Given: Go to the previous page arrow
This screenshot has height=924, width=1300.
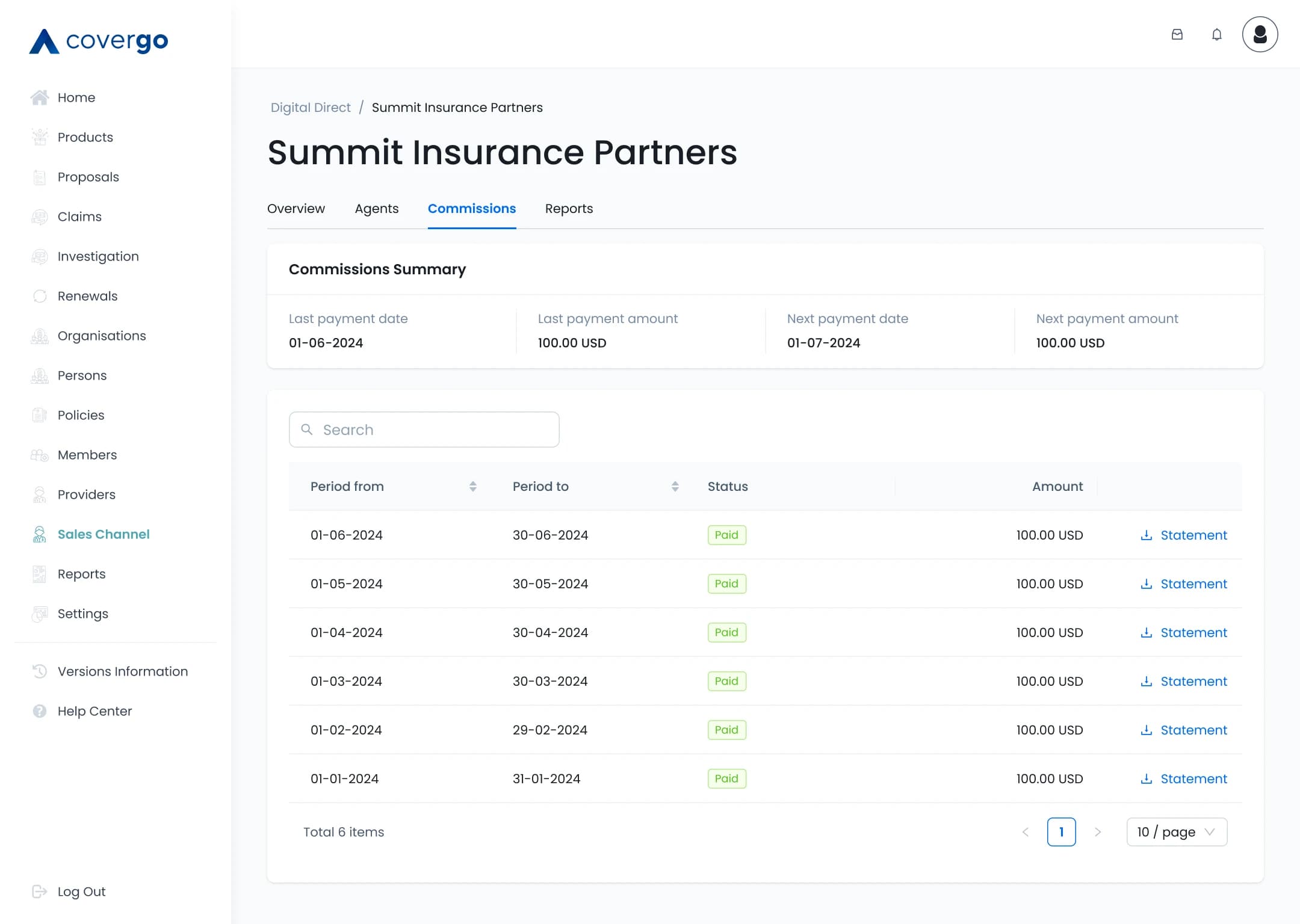Looking at the screenshot, I should [1026, 832].
